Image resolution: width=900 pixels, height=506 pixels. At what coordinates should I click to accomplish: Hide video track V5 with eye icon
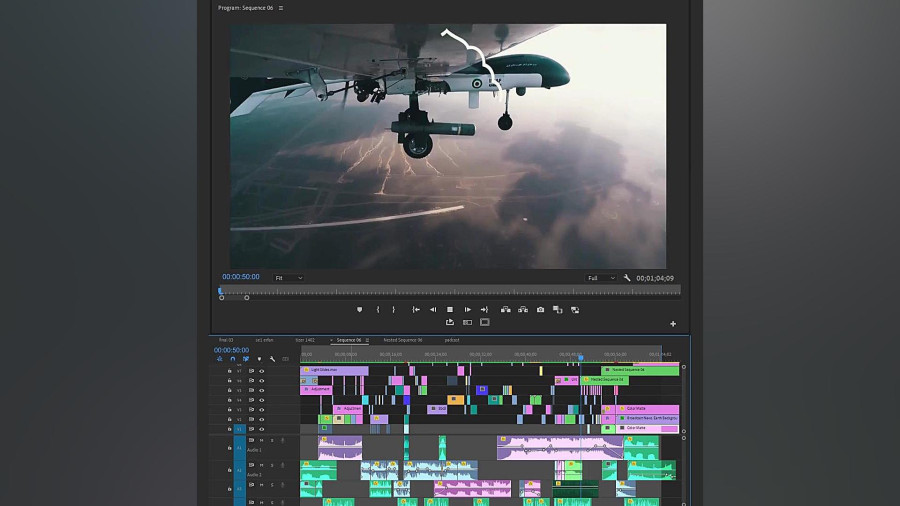(x=262, y=391)
